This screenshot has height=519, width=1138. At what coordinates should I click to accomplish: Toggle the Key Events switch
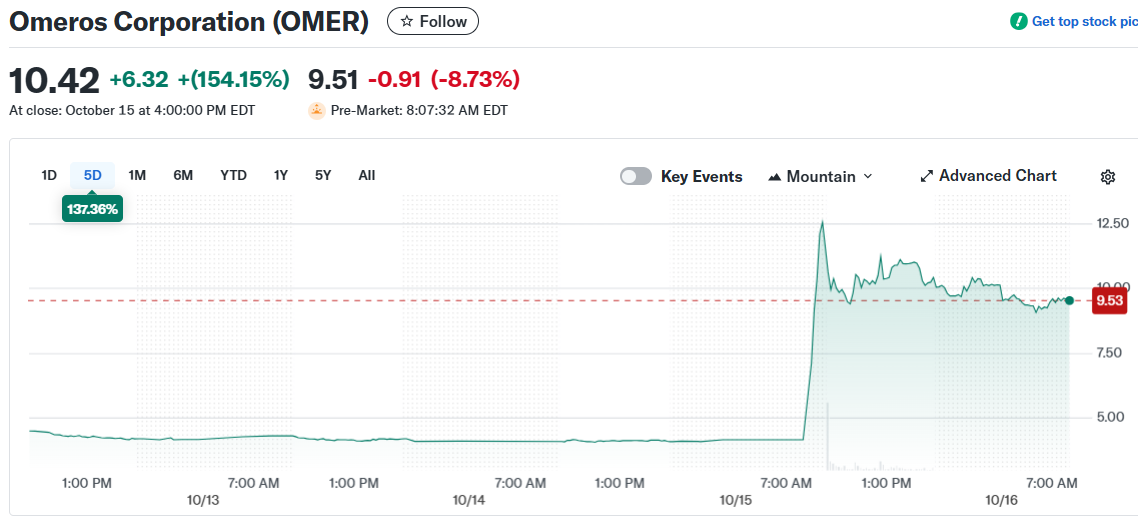[x=636, y=176]
